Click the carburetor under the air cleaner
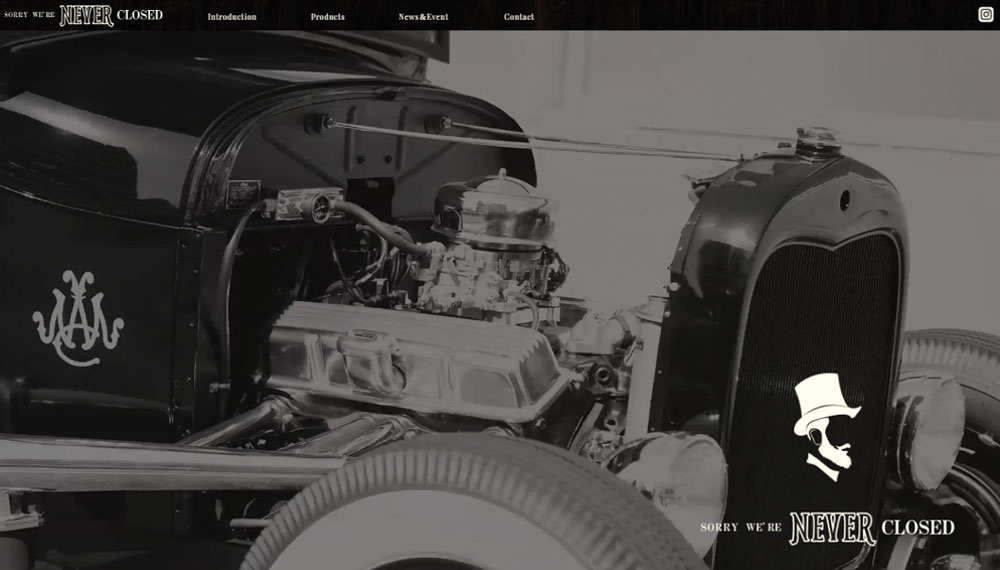The width and height of the screenshot is (1000, 570). tap(480, 275)
